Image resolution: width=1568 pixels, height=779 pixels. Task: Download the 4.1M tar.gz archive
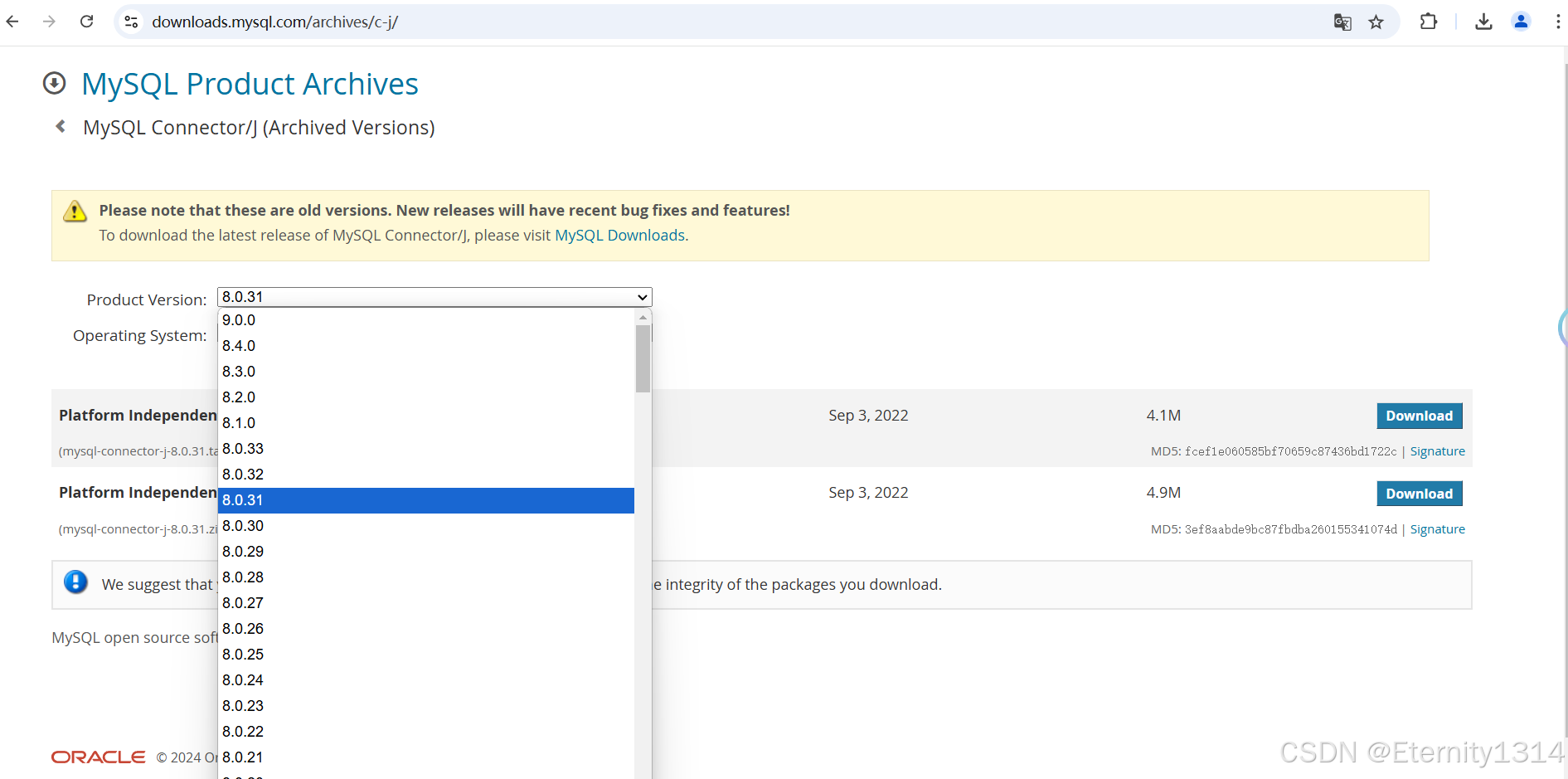tap(1419, 416)
